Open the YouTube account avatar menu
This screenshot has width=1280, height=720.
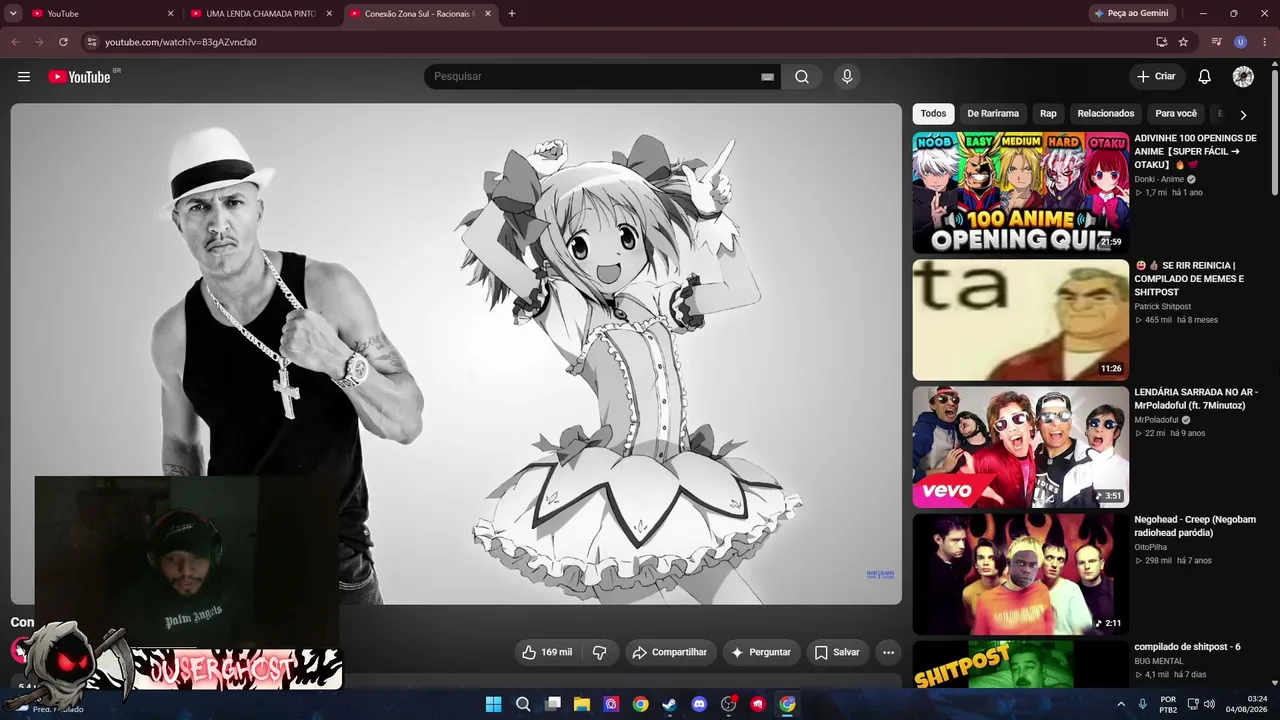click(1243, 77)
